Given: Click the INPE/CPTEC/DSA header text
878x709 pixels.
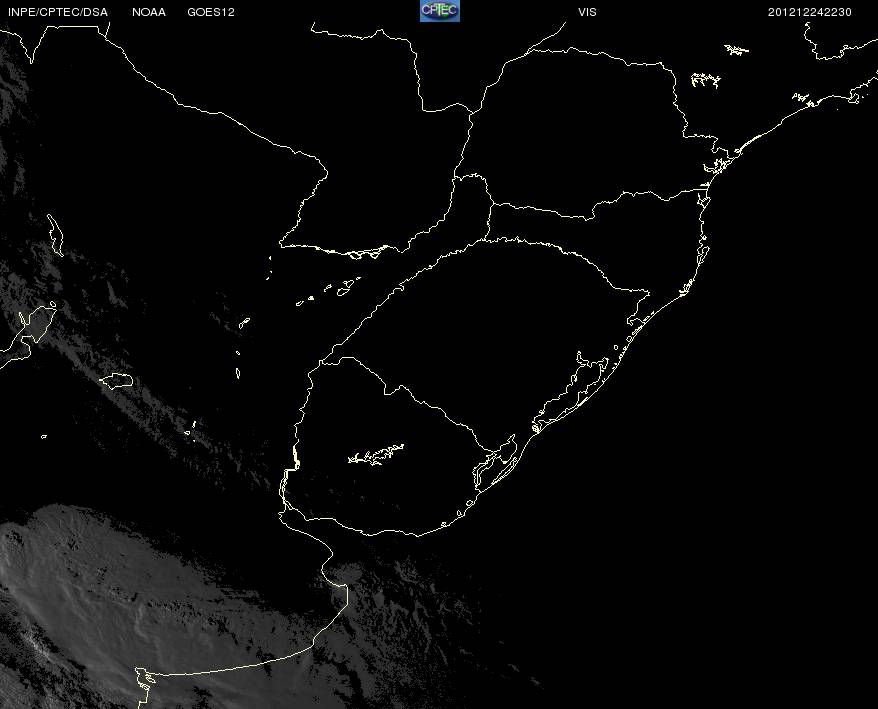Looking at the screenshot, I should tap(58, 12).
